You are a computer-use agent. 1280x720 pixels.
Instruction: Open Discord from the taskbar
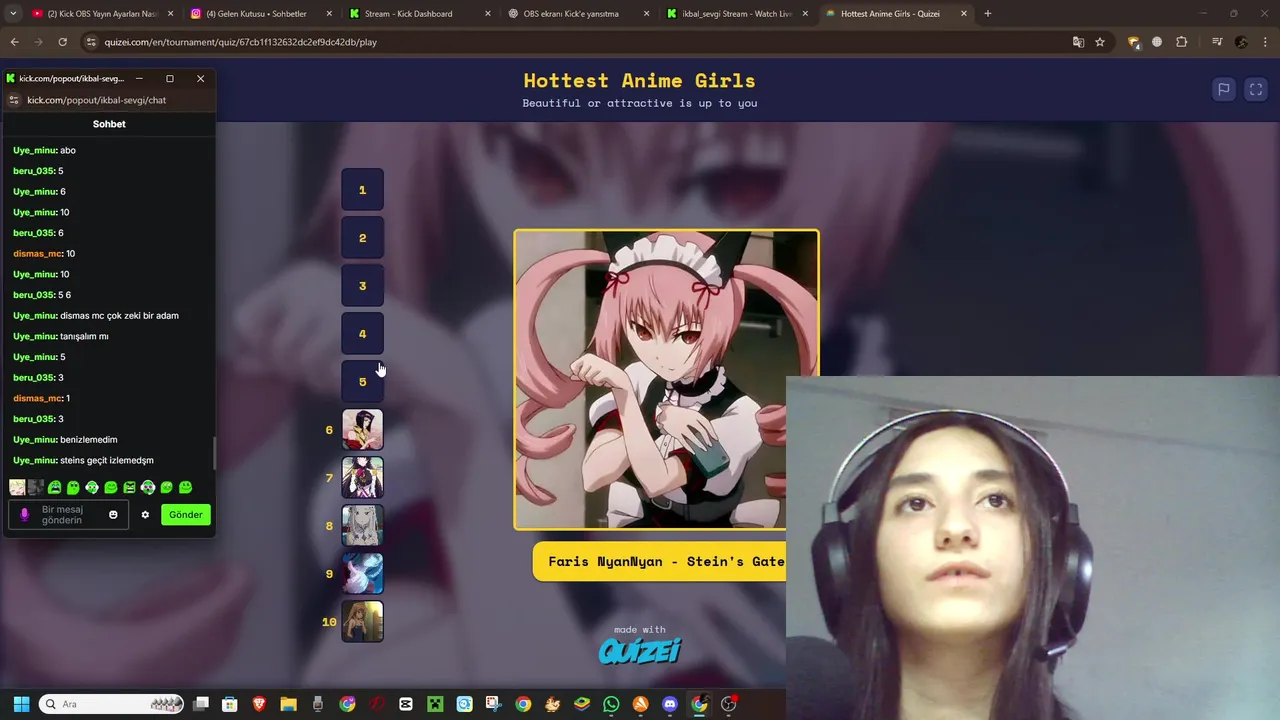(670, 704)
